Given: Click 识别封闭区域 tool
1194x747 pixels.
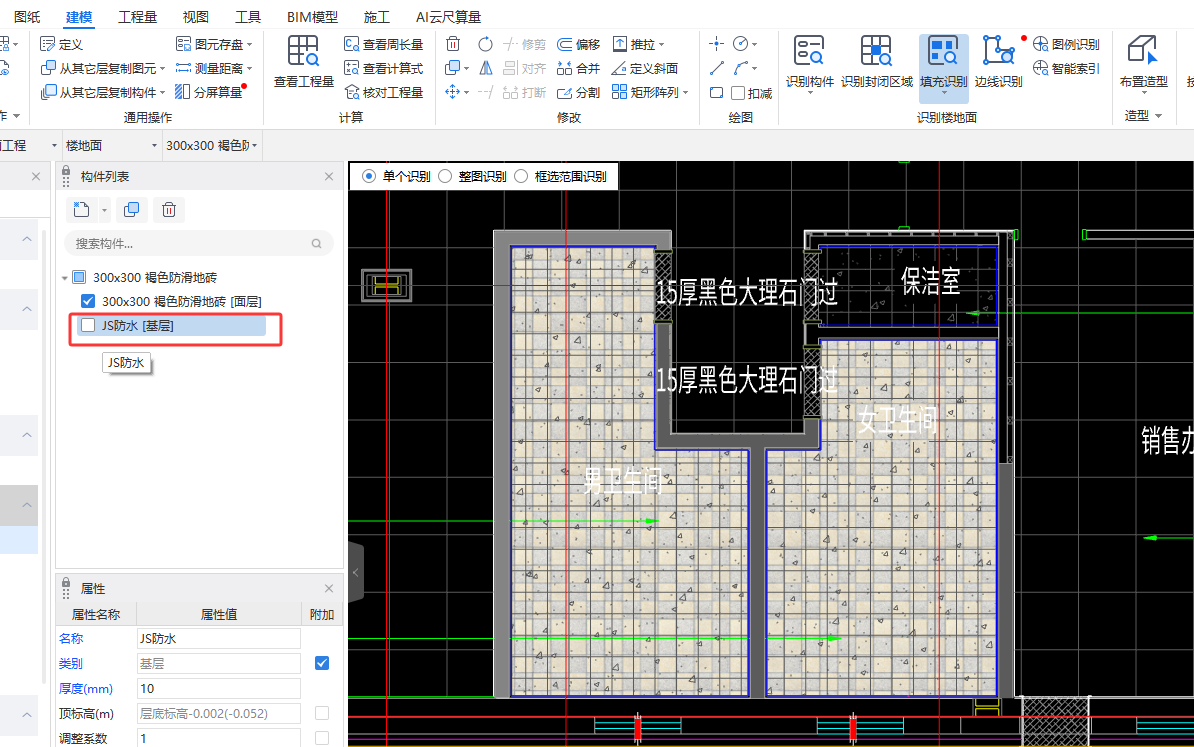Looking at the screenshot, I should (876, 62).
